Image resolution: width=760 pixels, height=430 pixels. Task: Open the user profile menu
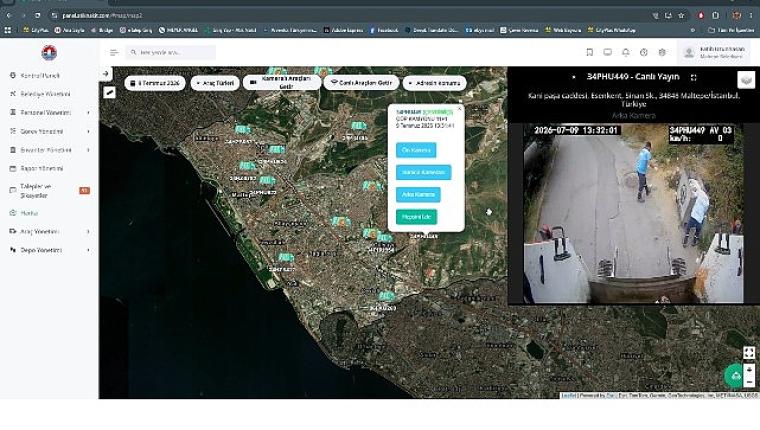point(713,52)
